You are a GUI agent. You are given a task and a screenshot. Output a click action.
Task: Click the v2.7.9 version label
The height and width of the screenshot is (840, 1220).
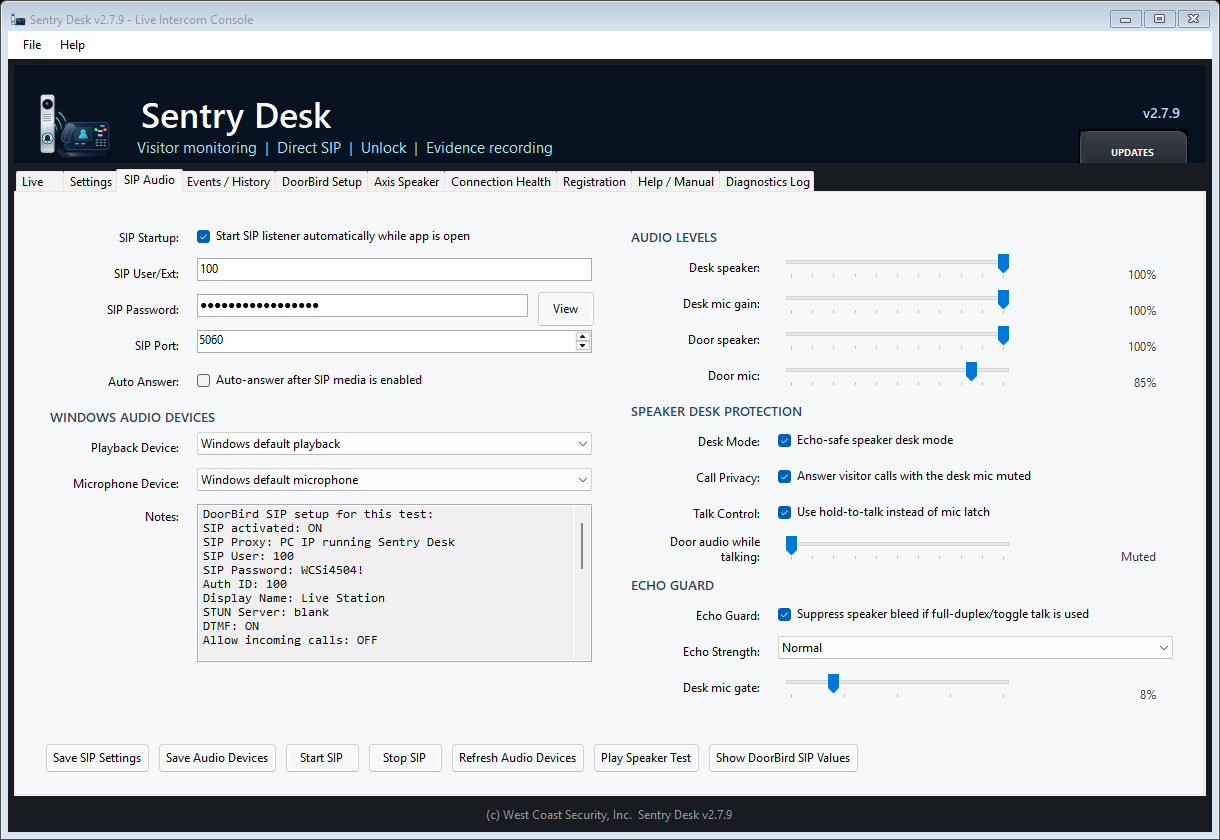point(1161,113)
